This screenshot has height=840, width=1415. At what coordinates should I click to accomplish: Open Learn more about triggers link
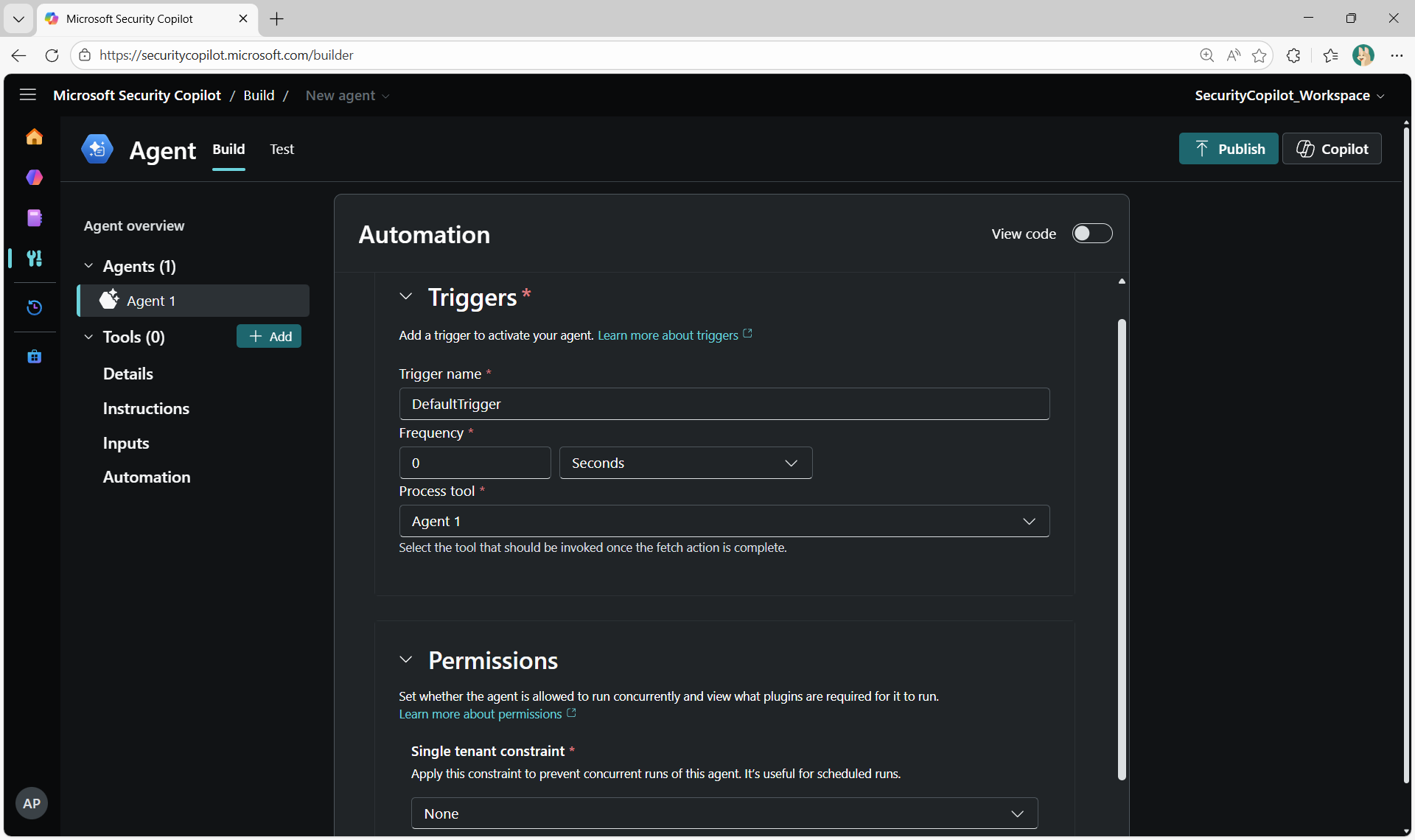tap(668, 335)
